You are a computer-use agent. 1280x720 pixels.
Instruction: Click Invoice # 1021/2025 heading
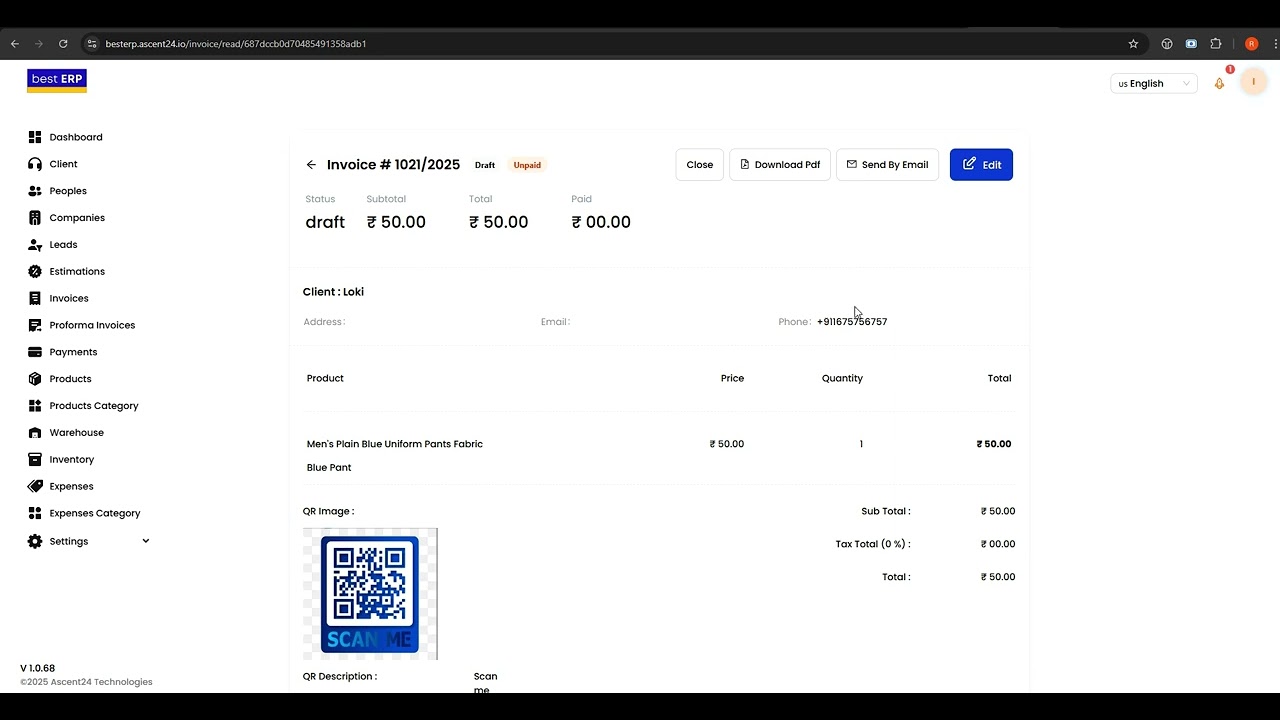pyautogui.click(x=393, y=165)
